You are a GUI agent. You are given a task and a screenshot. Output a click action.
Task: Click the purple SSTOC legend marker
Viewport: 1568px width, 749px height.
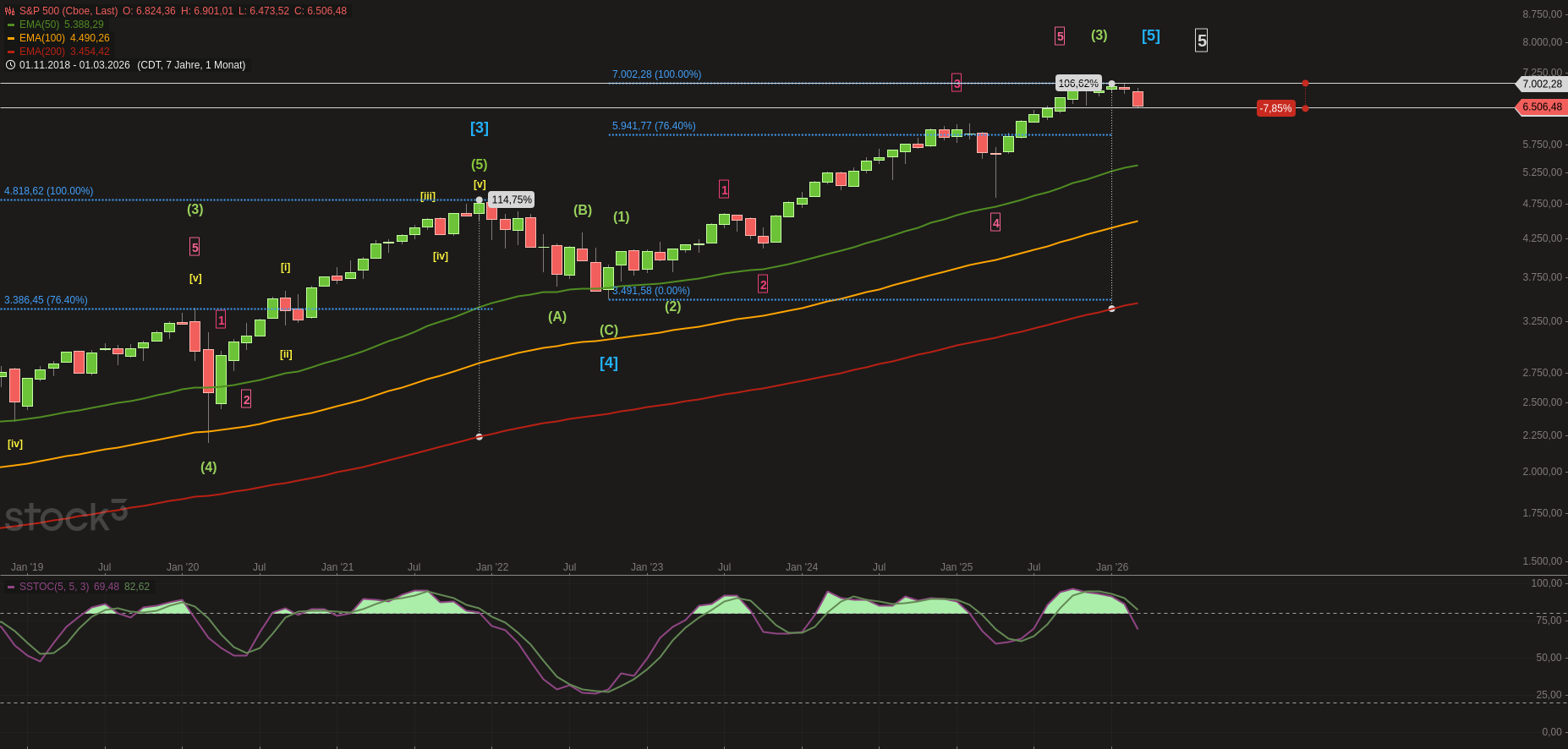click(x=11, y=587)
